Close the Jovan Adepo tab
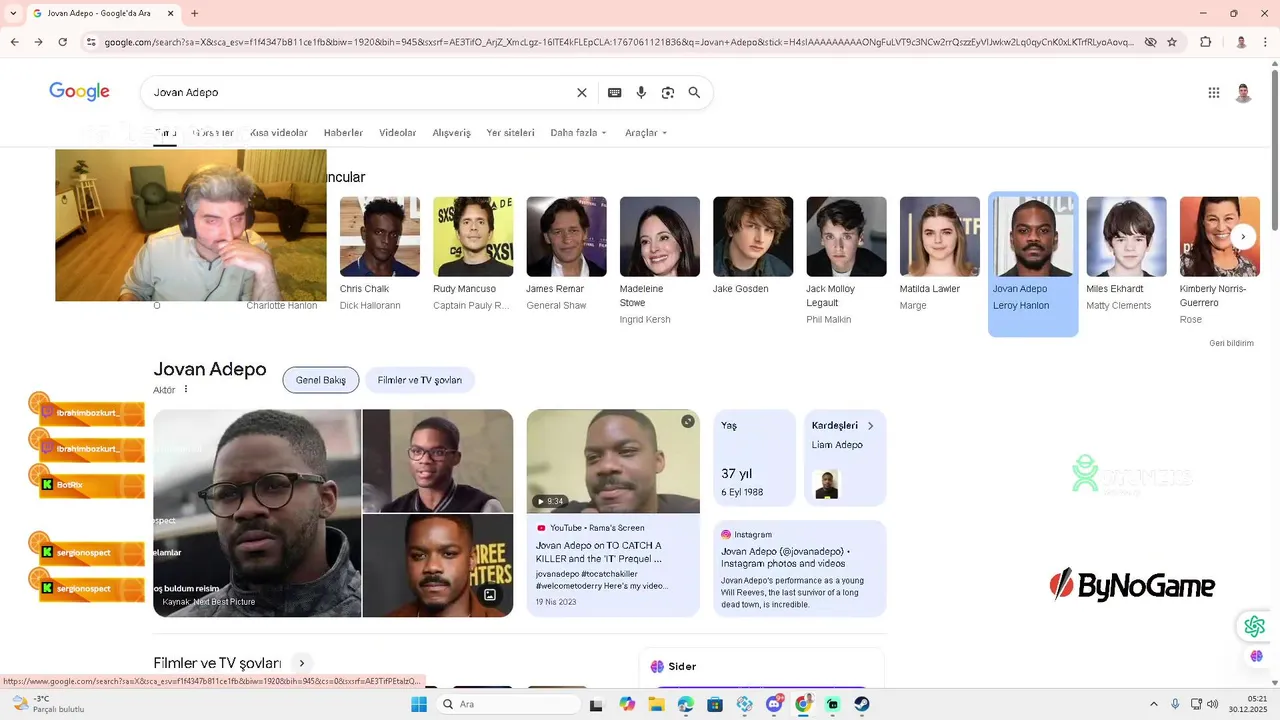This screenshot has width=1280, height=720. [170, 13]
